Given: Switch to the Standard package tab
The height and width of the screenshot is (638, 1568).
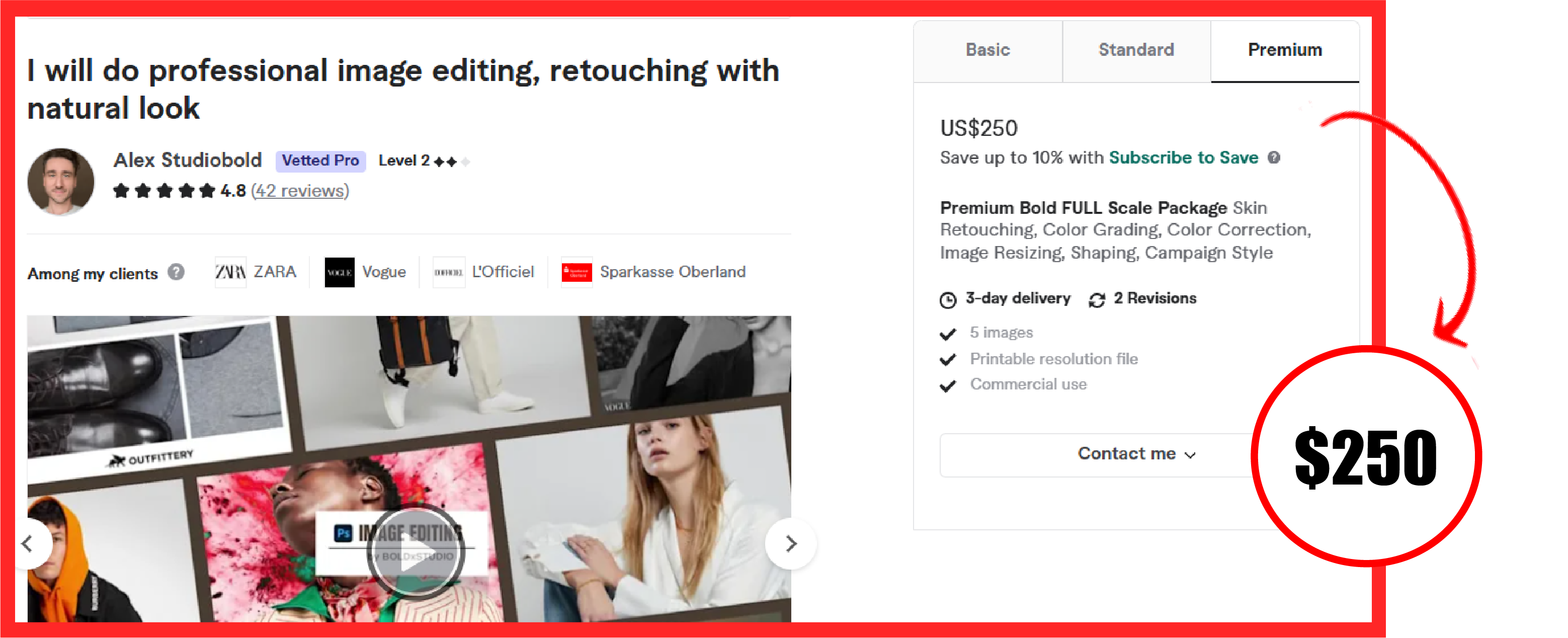Looking at the screenshot, I should pyautogui.click(x=1136, y=50).
